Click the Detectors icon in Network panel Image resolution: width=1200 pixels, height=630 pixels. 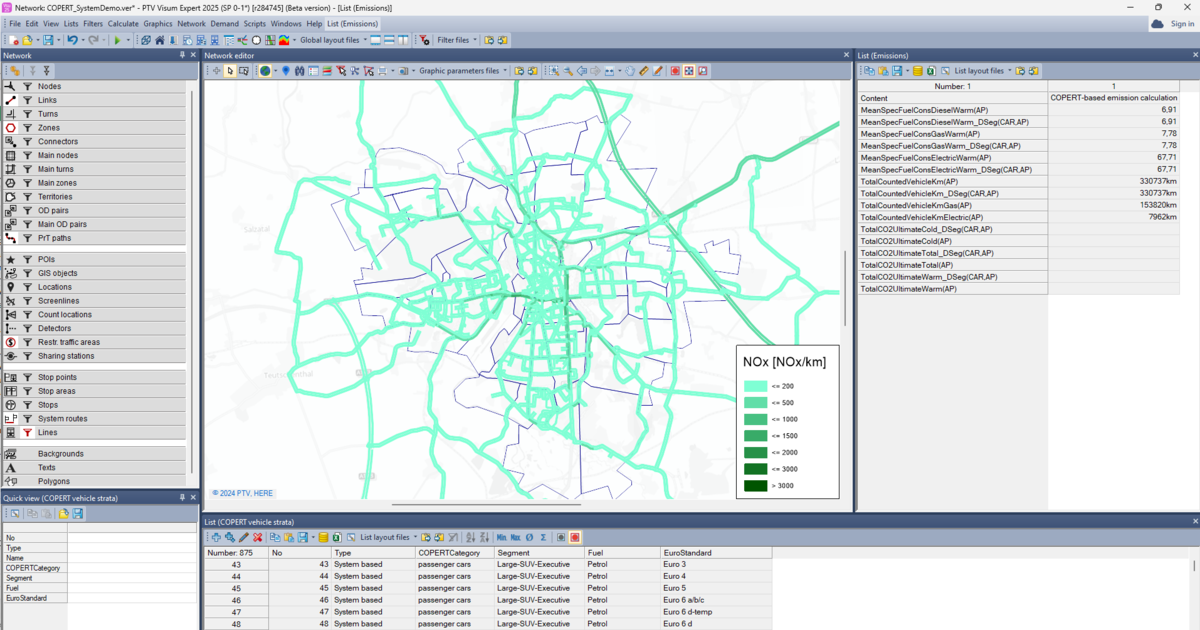point(11,328)
